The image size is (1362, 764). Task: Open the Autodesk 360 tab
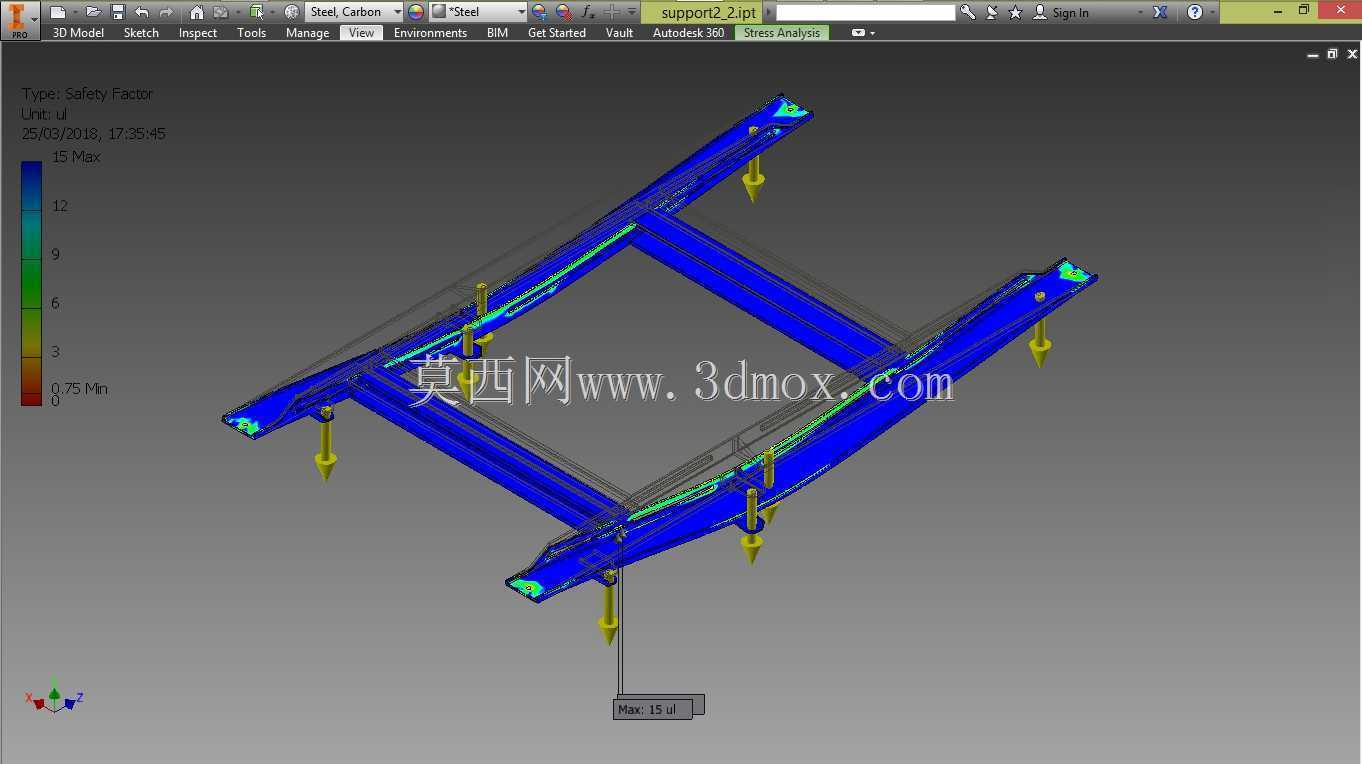pos(688,33)
